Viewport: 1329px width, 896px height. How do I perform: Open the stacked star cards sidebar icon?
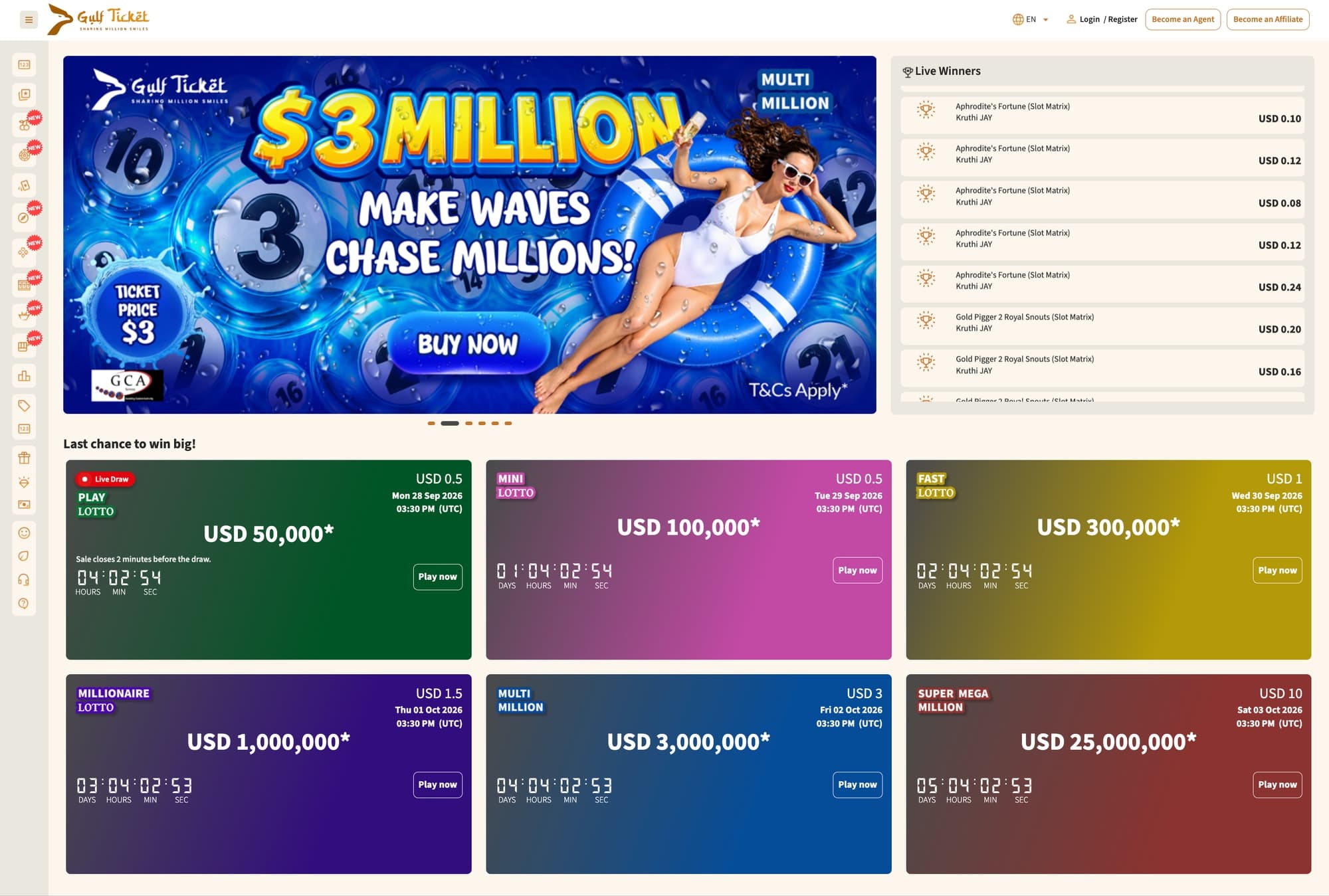(24, 94)
